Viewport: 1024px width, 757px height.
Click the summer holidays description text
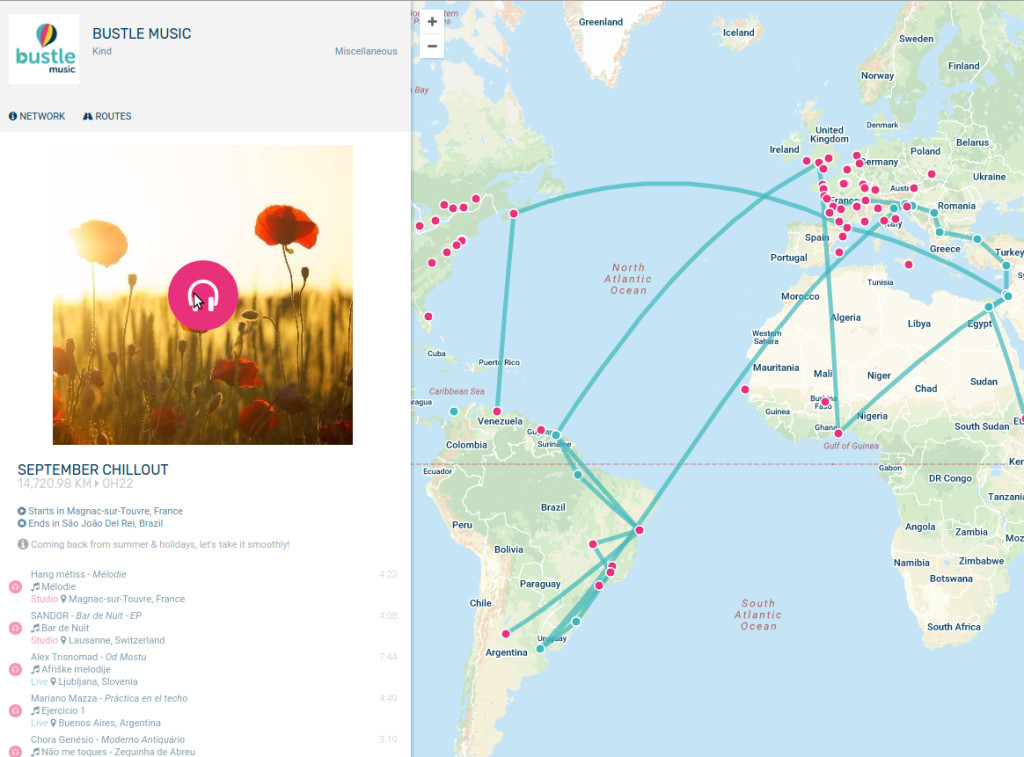(160, 544)
